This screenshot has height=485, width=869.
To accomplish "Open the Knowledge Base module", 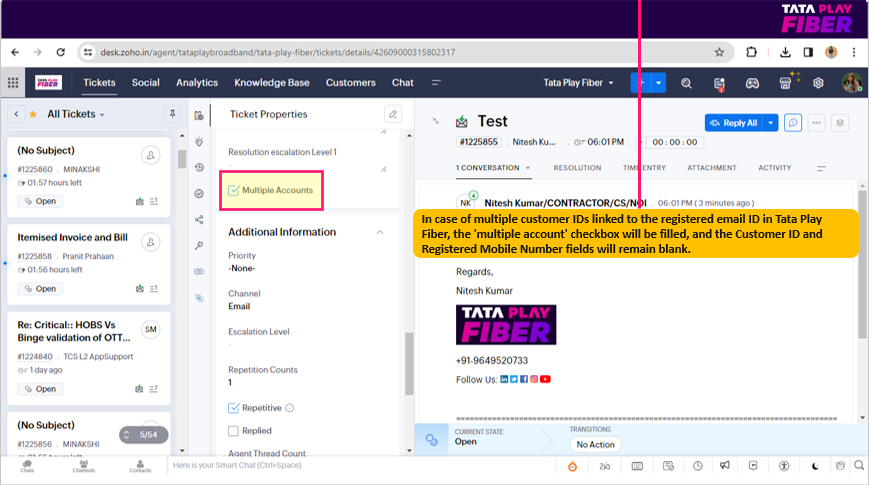I will 272,83.
